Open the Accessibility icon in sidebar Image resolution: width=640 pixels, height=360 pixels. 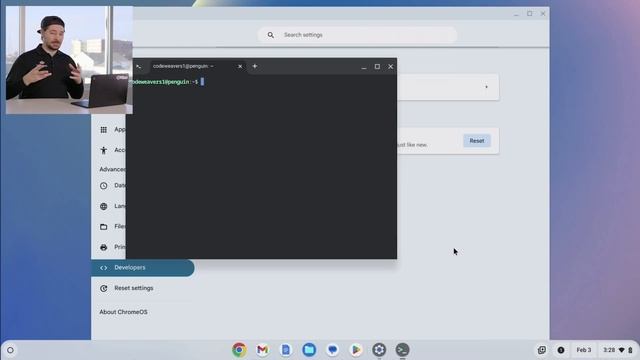tap(104, 150)
